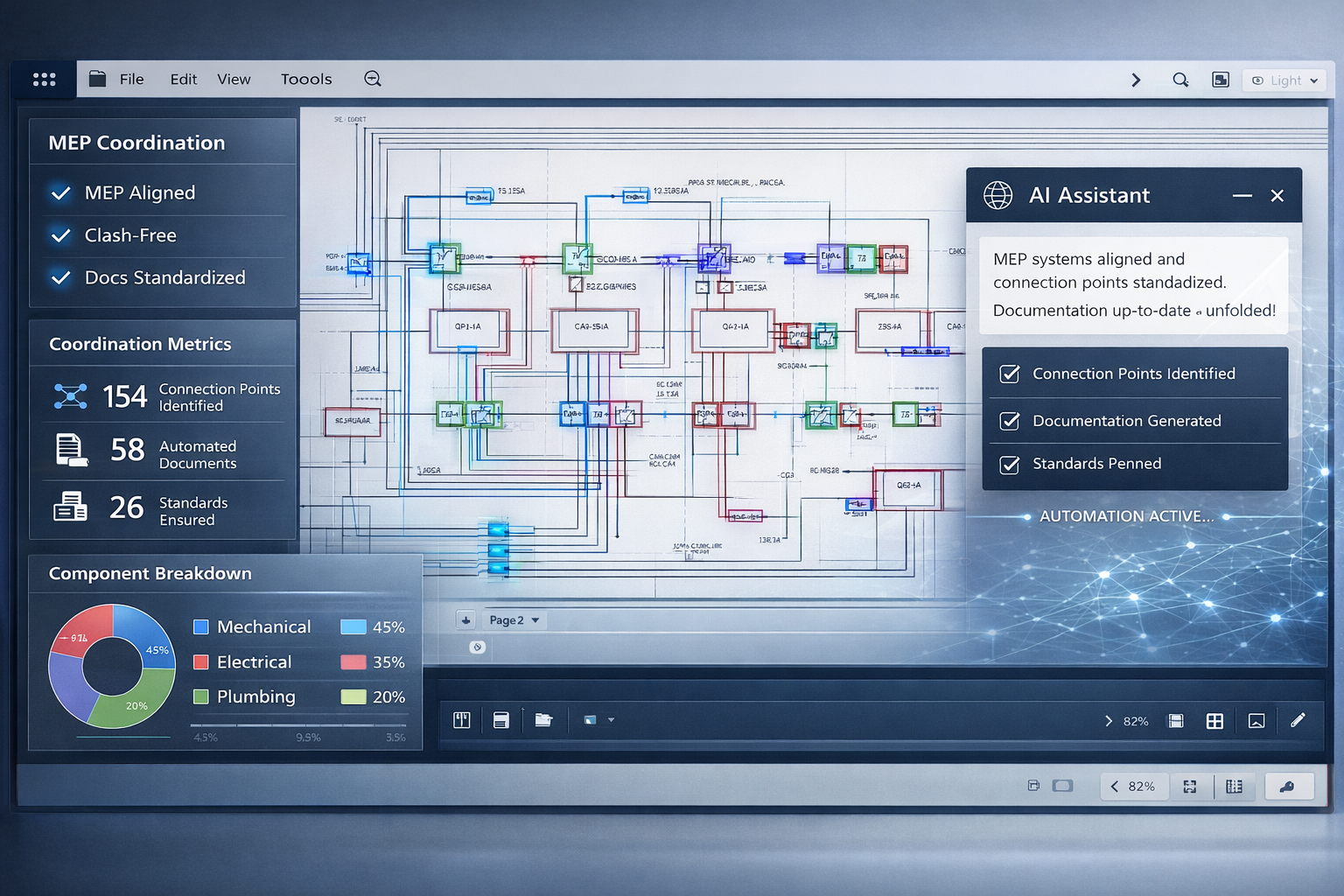The image size is (1344, 896).
Task: Toggle Standards Penned checkbox
Action: 1010,465
